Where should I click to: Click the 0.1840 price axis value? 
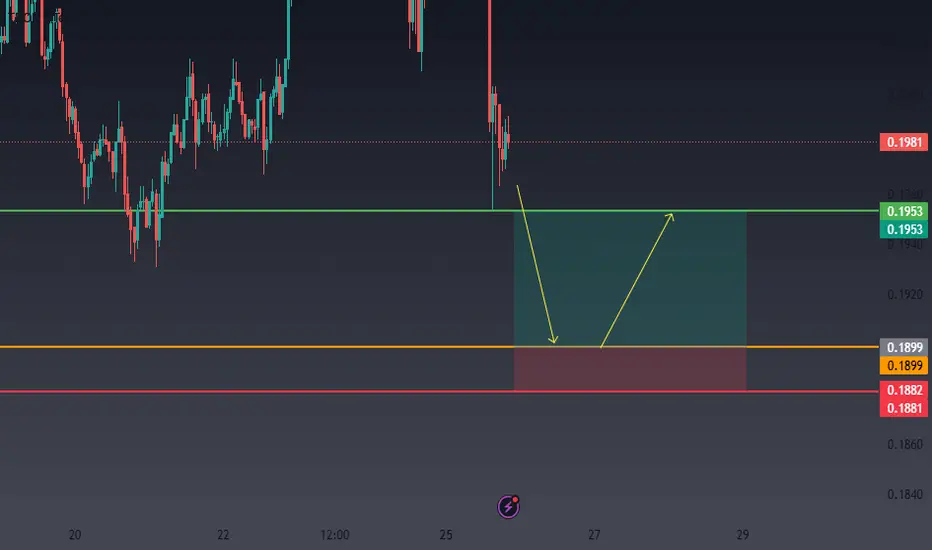pyautogui.click(x=905, y=494)
